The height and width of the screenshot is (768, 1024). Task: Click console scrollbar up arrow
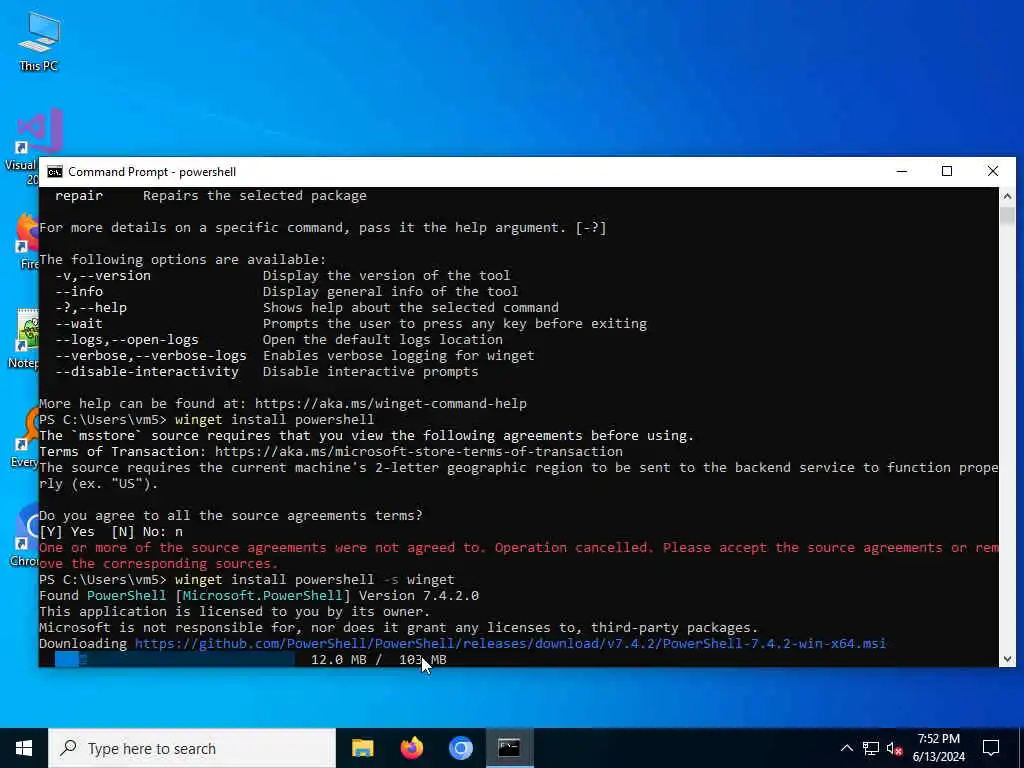[1007, 196]
